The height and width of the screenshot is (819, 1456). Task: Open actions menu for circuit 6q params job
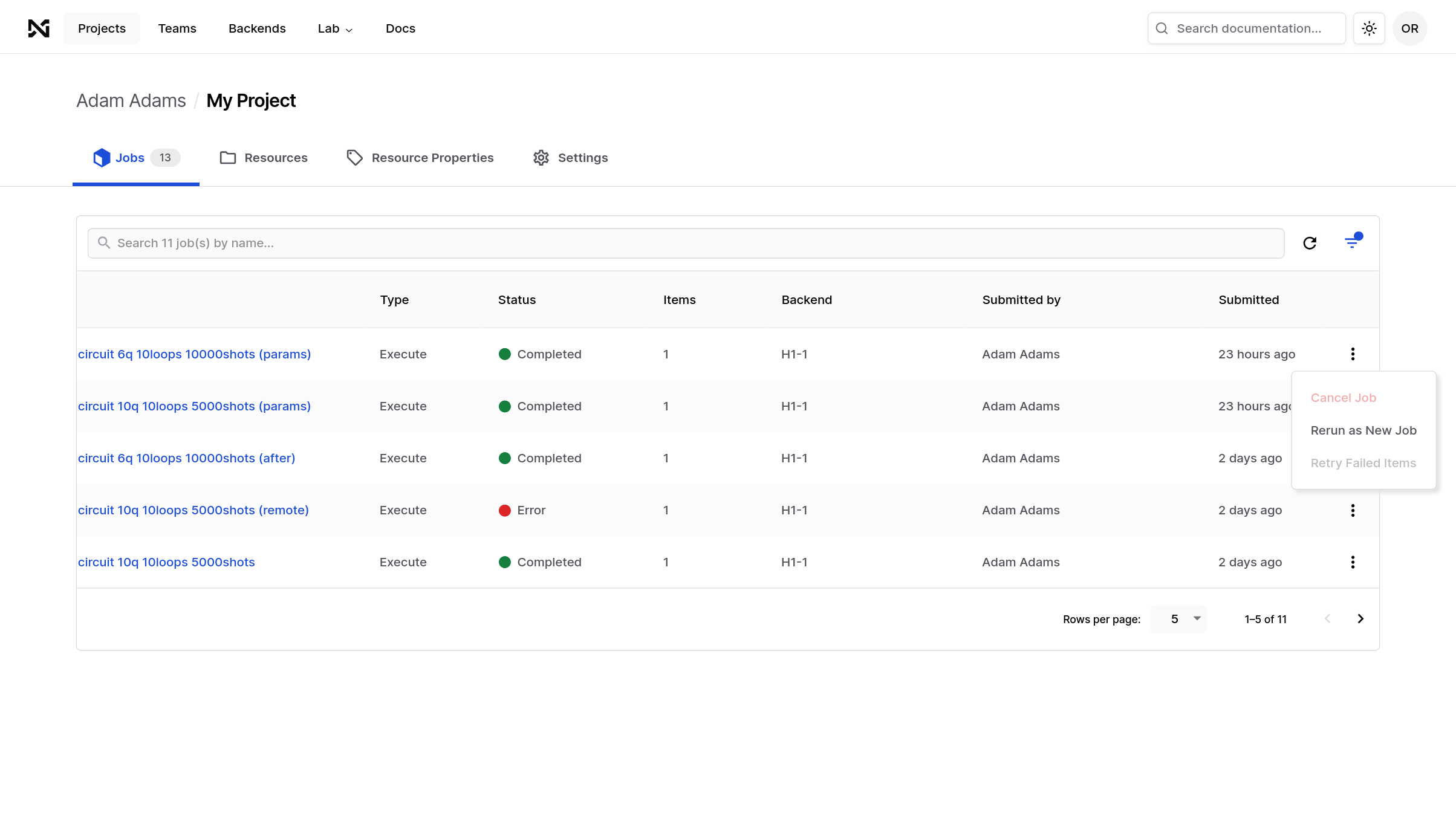(x=1353, y=354)
